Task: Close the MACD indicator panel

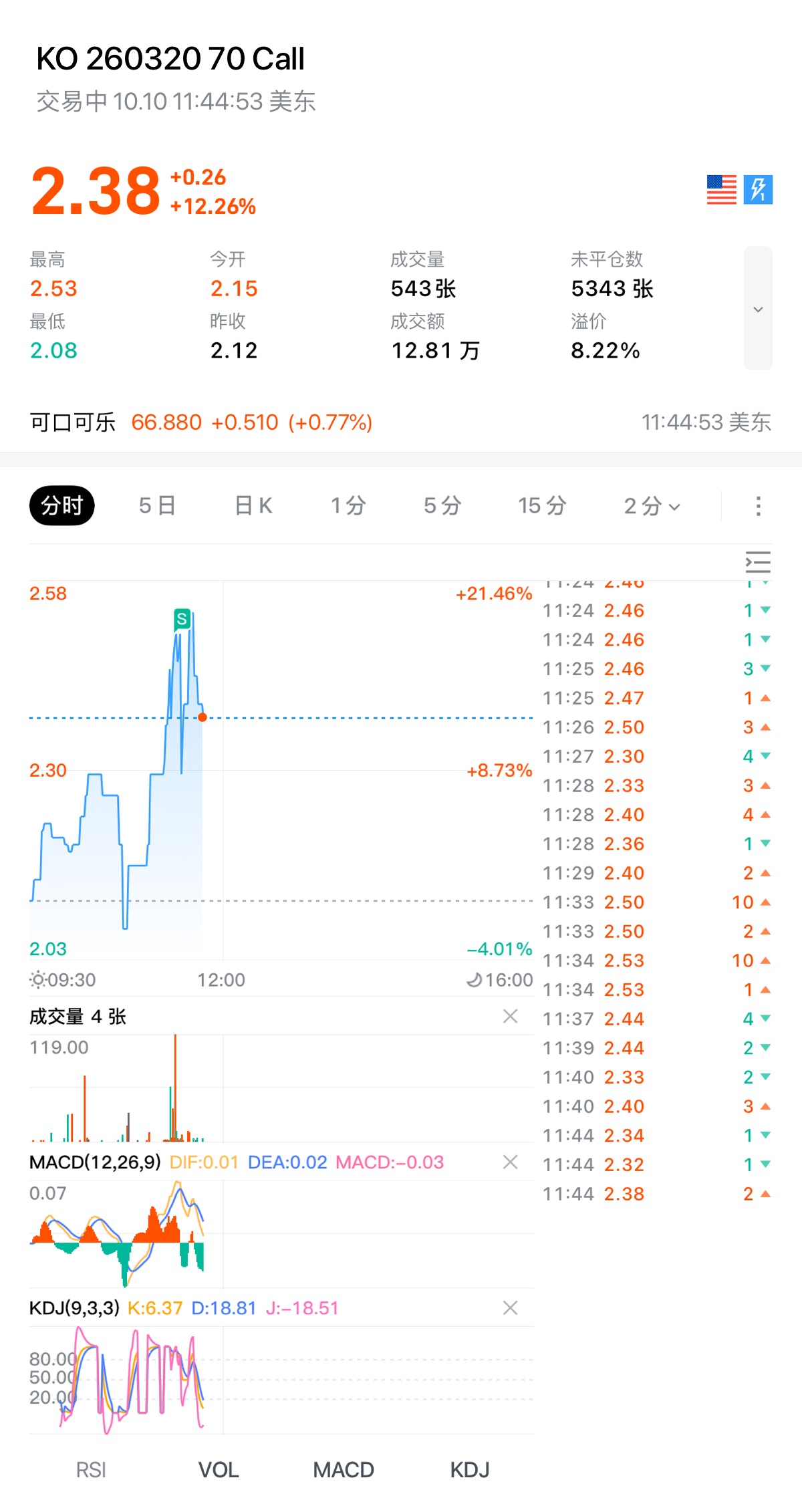Action: coord(510,1162)
